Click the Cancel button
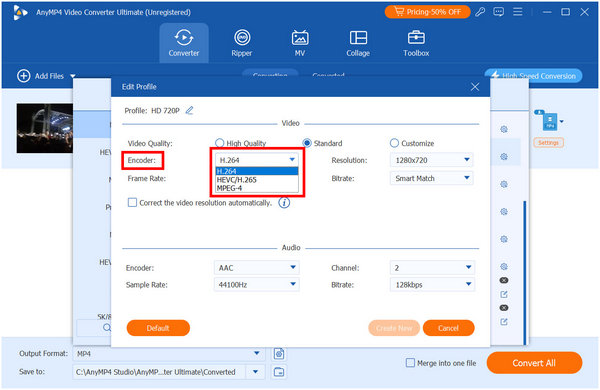The width and height of the screenshot is (600, 390). (x=448, y=328)
